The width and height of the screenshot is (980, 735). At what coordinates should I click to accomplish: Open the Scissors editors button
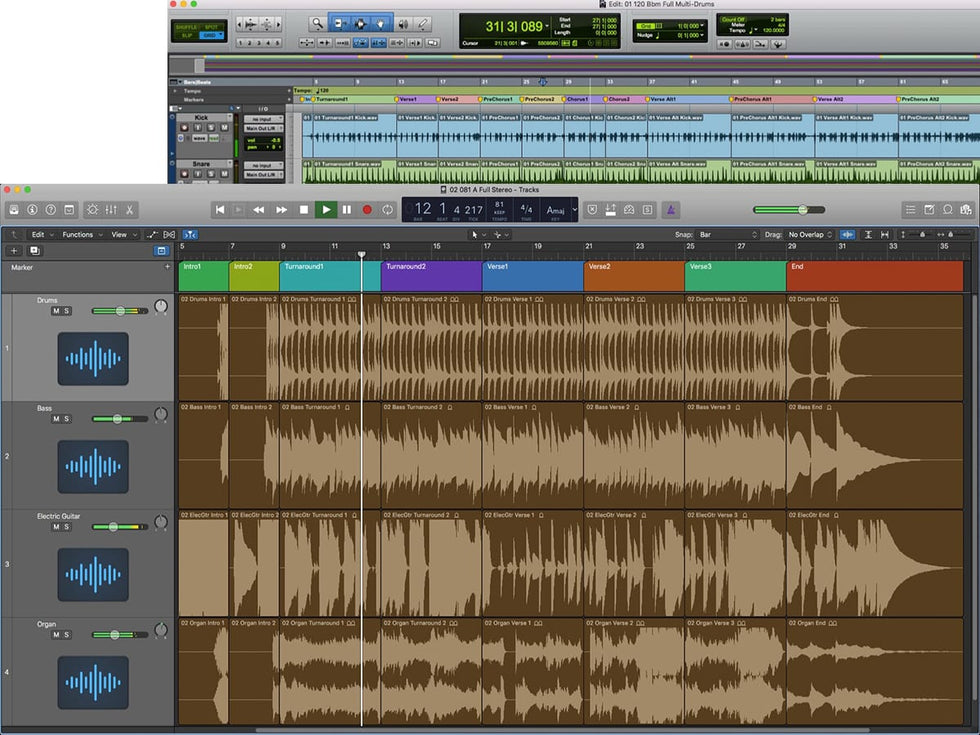pos(130,210)
